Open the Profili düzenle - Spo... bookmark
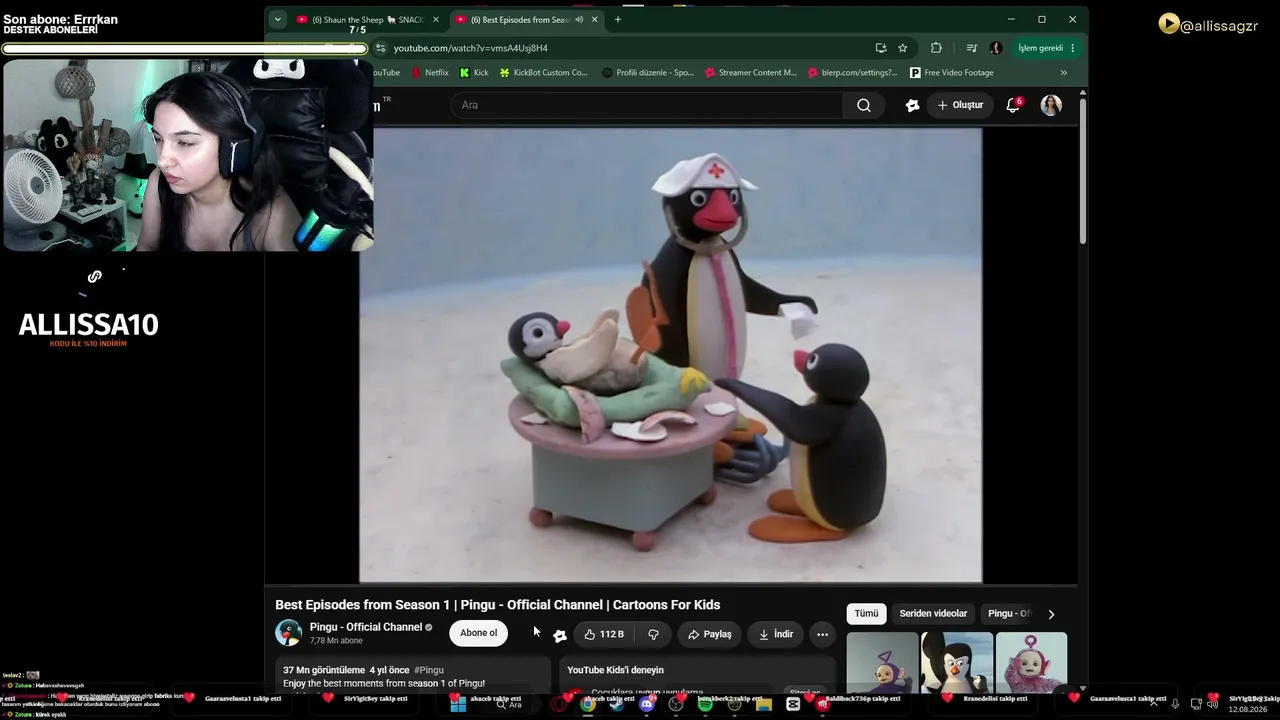Screen dimensions: 1280x720 click(648, 73)
